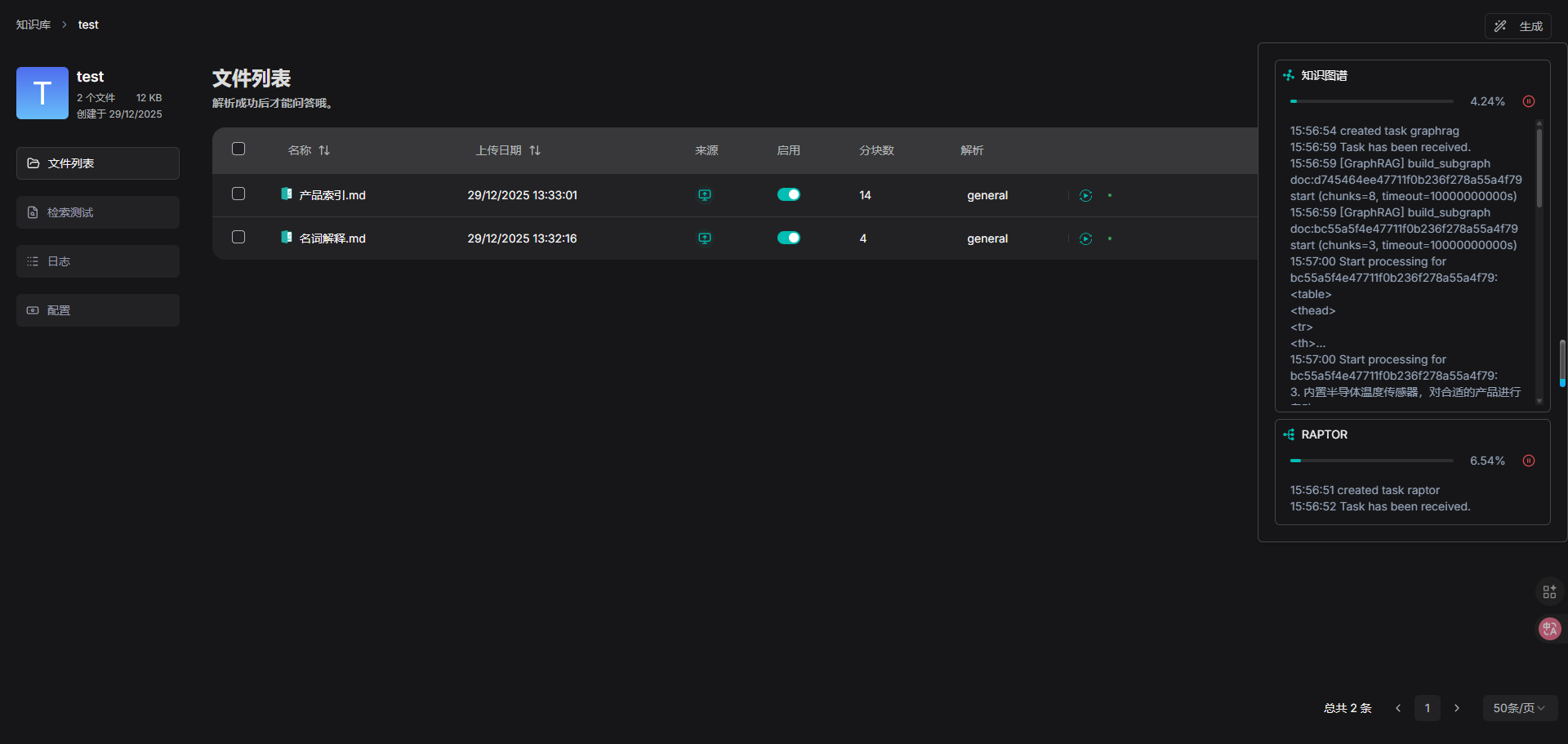
Task: Run parsing for 名词解释.md
Action: (x=1085, y=238)
